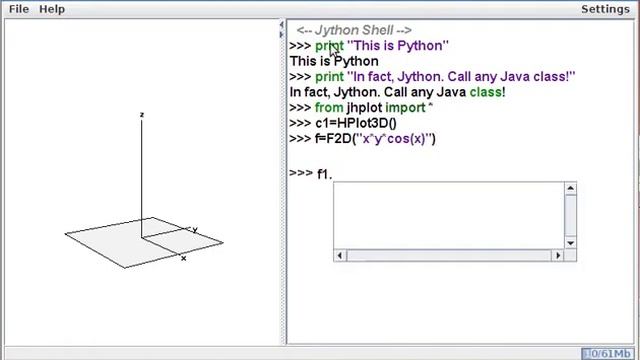
Task: Click the y axis label in 3D plot
Action: pos(195,230)
